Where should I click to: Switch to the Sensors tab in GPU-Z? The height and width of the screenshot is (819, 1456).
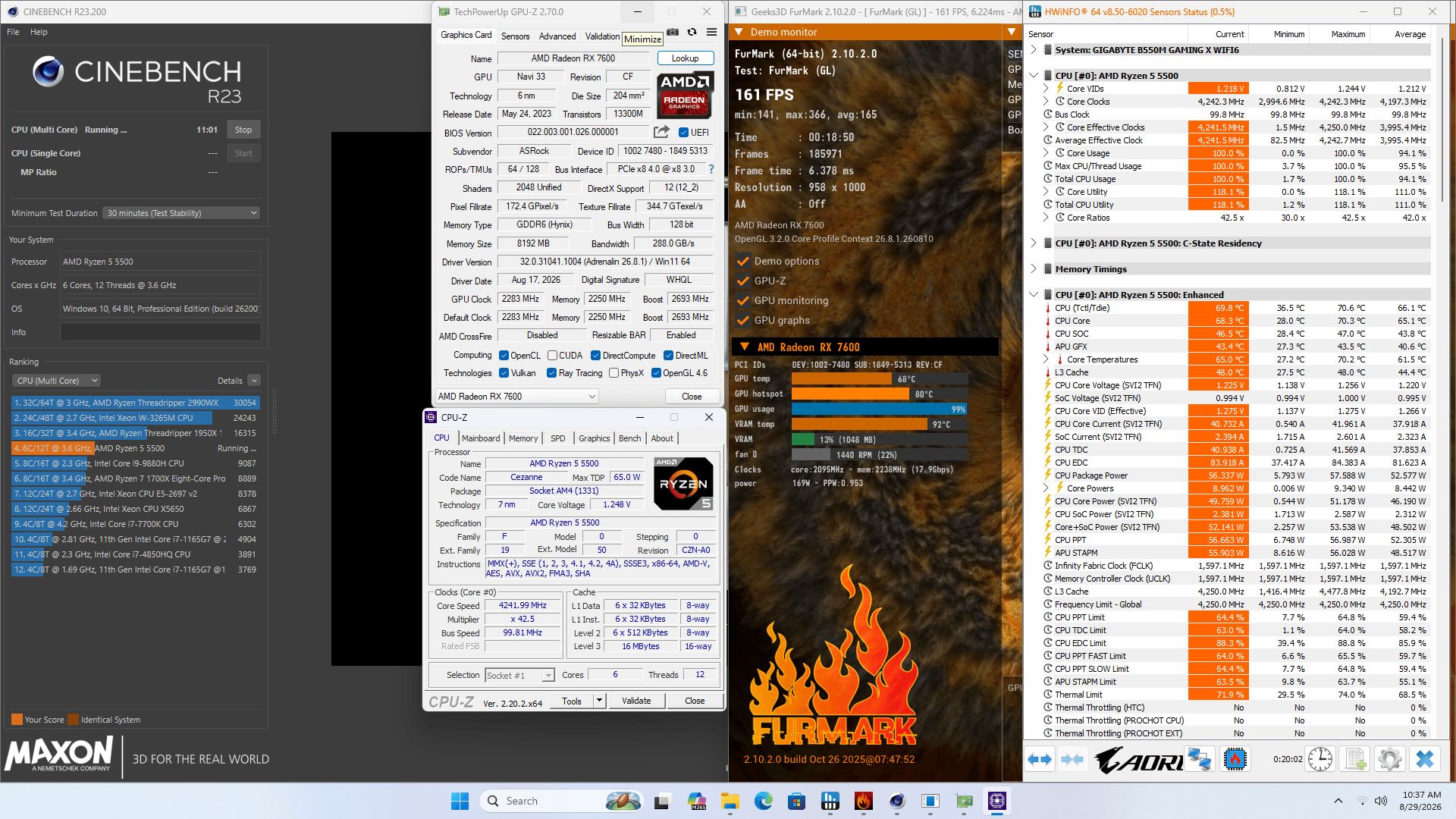click(x=515, y=36)
